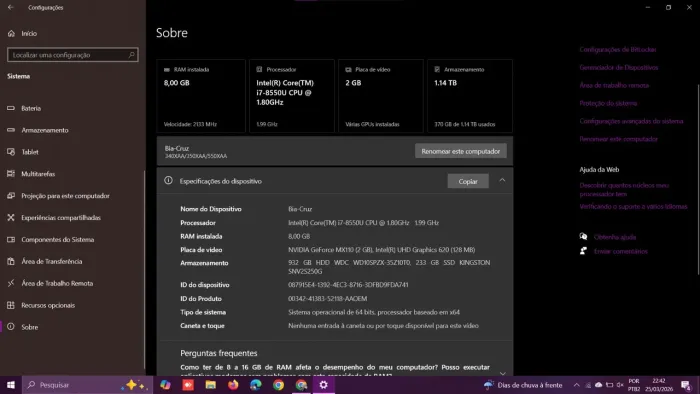The image size is (700, 394).
Task: Open Copilot from the taskbar
Action: tap(165, 385)
